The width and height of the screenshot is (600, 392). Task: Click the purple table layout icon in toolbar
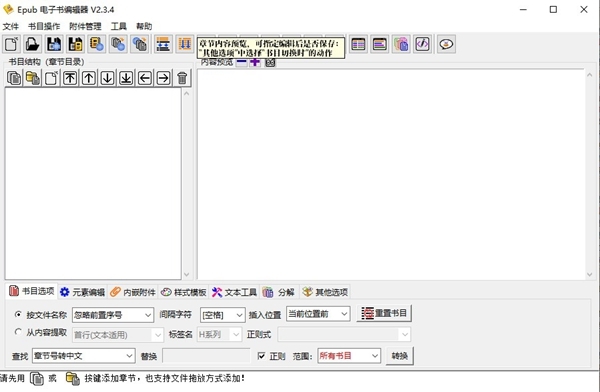coord(358,44)
